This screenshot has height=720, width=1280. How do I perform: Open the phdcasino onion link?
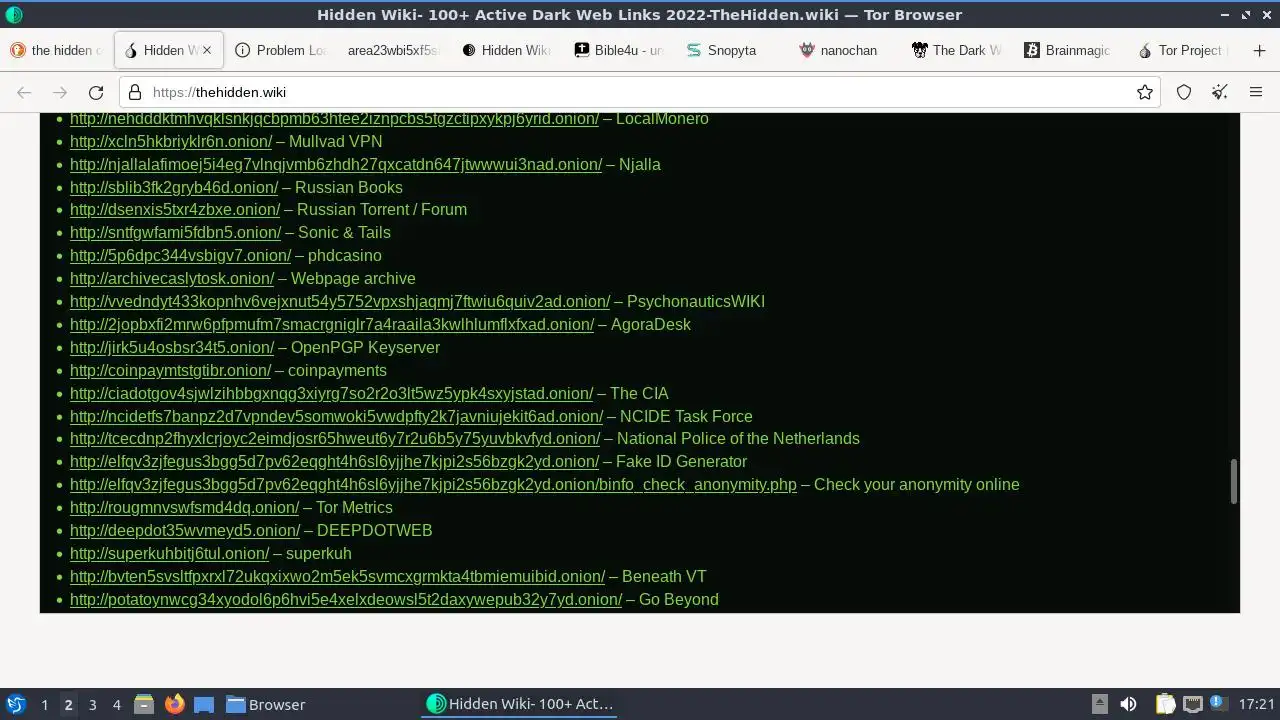coord(180,256)
